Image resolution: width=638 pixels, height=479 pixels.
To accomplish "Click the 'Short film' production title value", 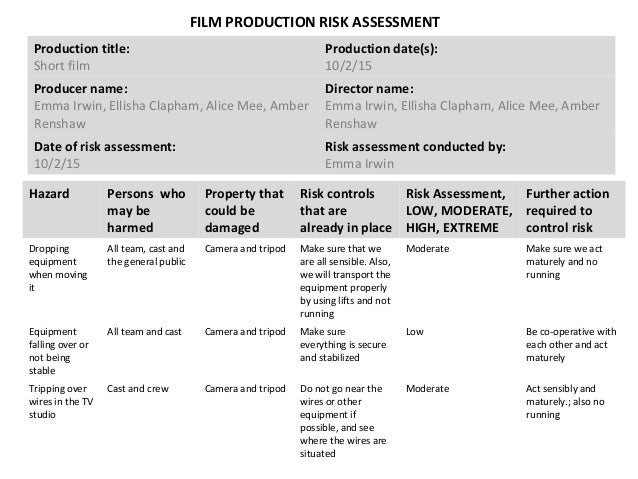I will point(63,67).
